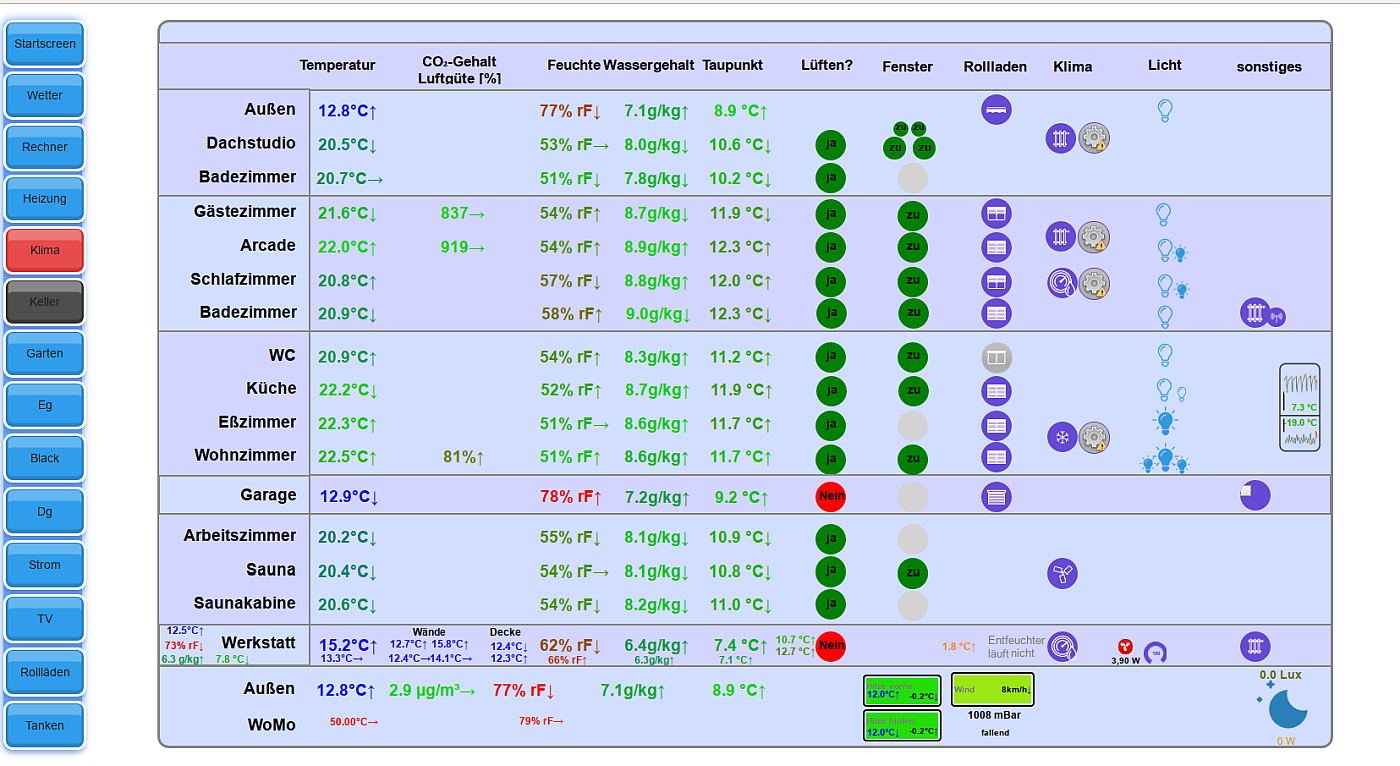Open the Werkstatt radiator icon under sonstiges
The height and width of the screenshot is (766, 1400).
coord(1255,646)
